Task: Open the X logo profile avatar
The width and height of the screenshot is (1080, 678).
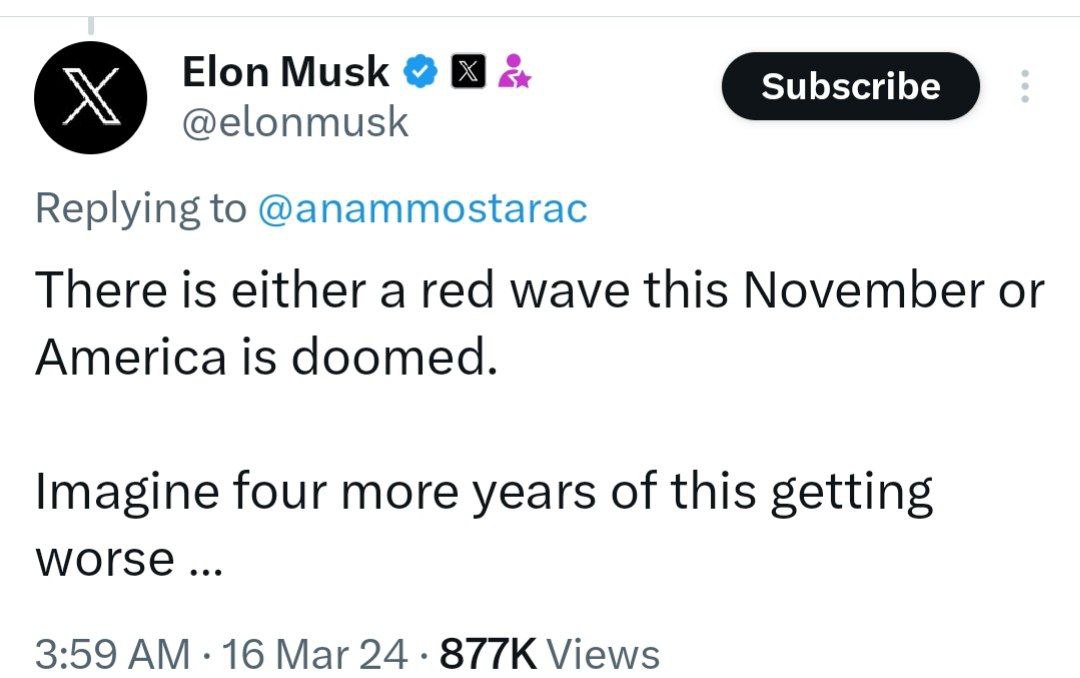Action: pyautogui.click(x=91, y=98)
